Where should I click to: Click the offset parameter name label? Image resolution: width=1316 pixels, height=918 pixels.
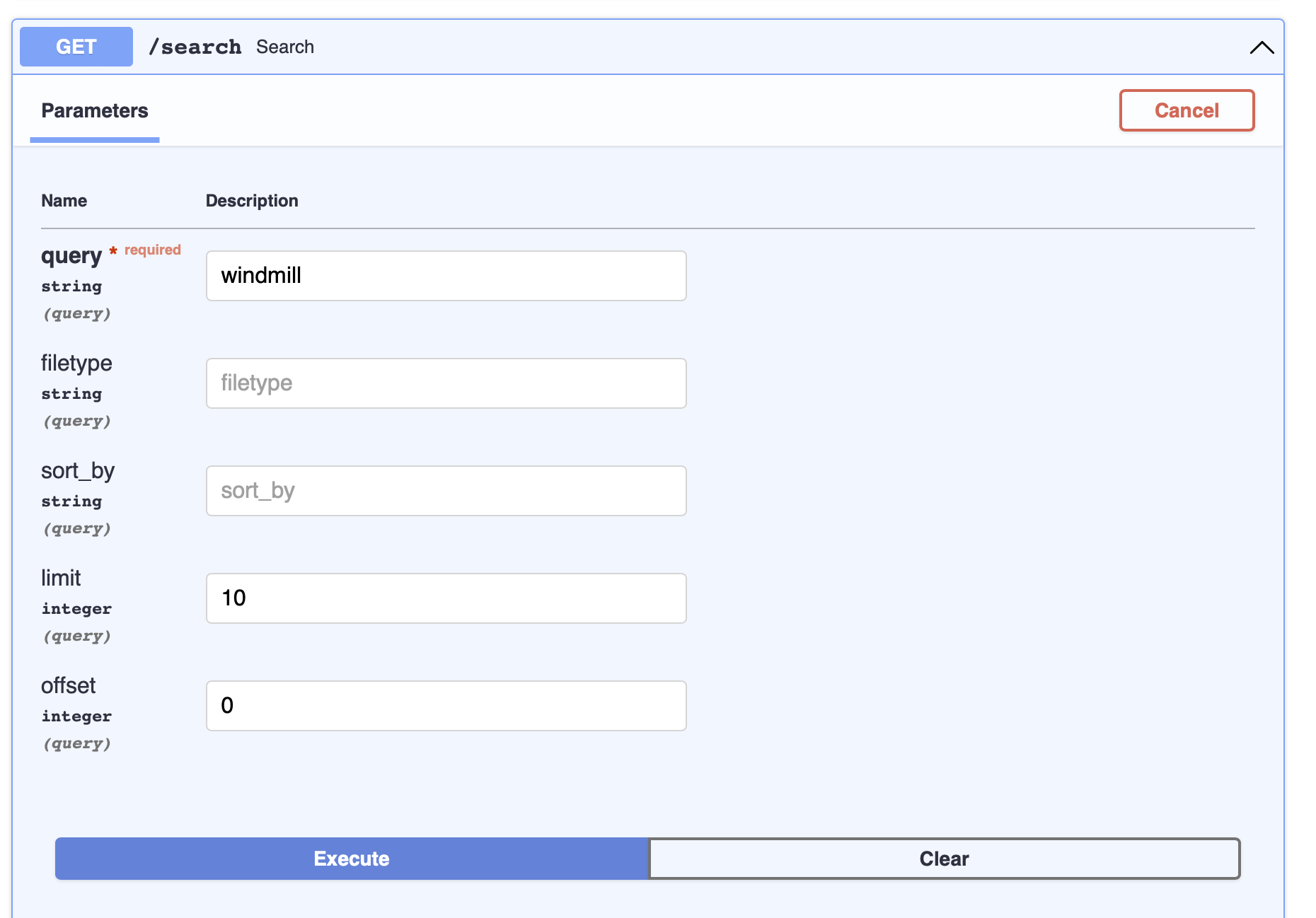coord(68,686)
